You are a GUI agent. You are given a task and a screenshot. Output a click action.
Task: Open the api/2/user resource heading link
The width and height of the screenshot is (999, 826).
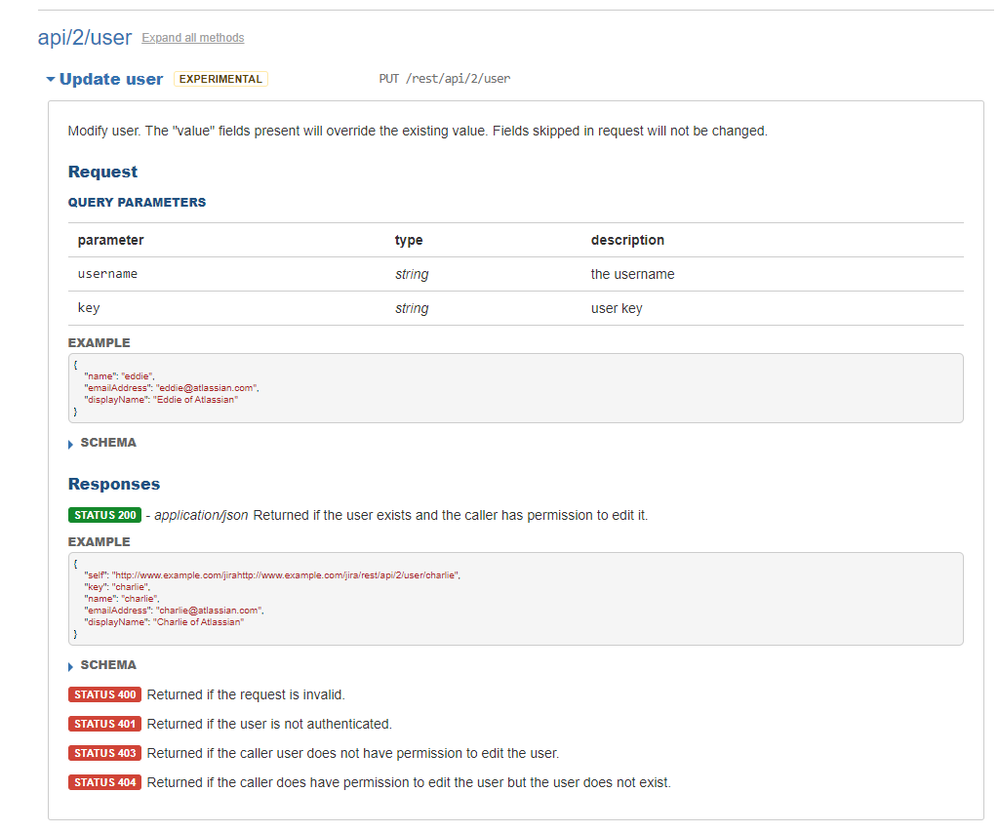85,38
